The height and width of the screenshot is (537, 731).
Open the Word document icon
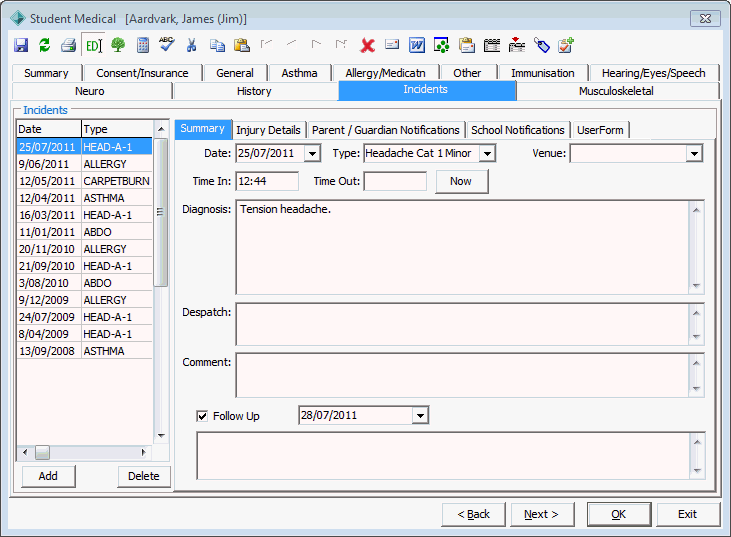[417, 45]
